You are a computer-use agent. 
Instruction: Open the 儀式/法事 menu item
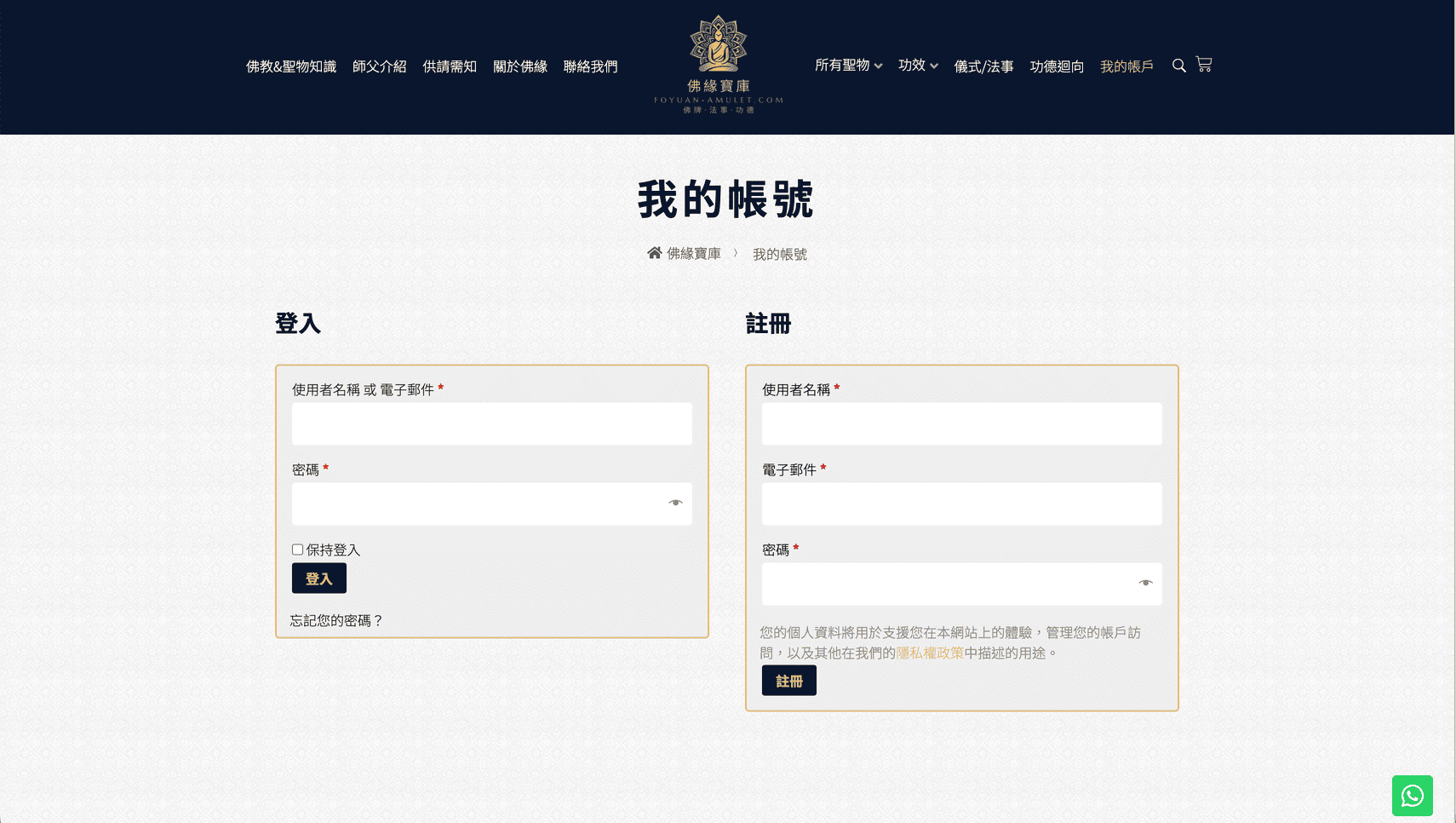click(x=983, y=66)
